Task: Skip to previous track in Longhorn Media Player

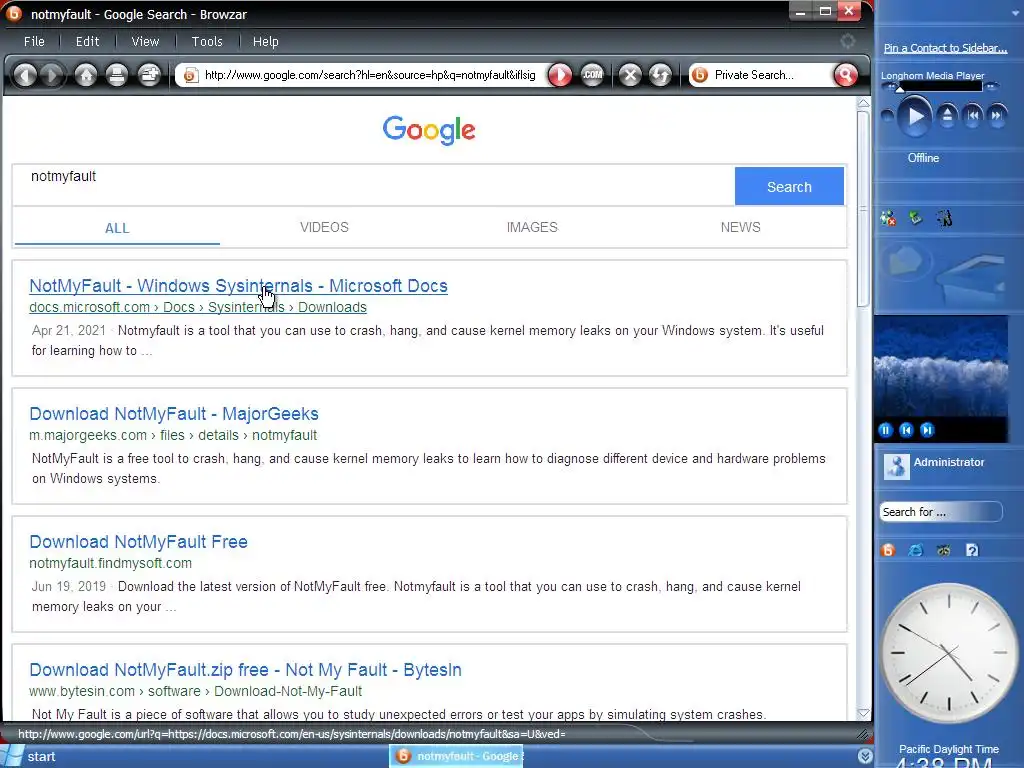Action: (x=972, y=116)
